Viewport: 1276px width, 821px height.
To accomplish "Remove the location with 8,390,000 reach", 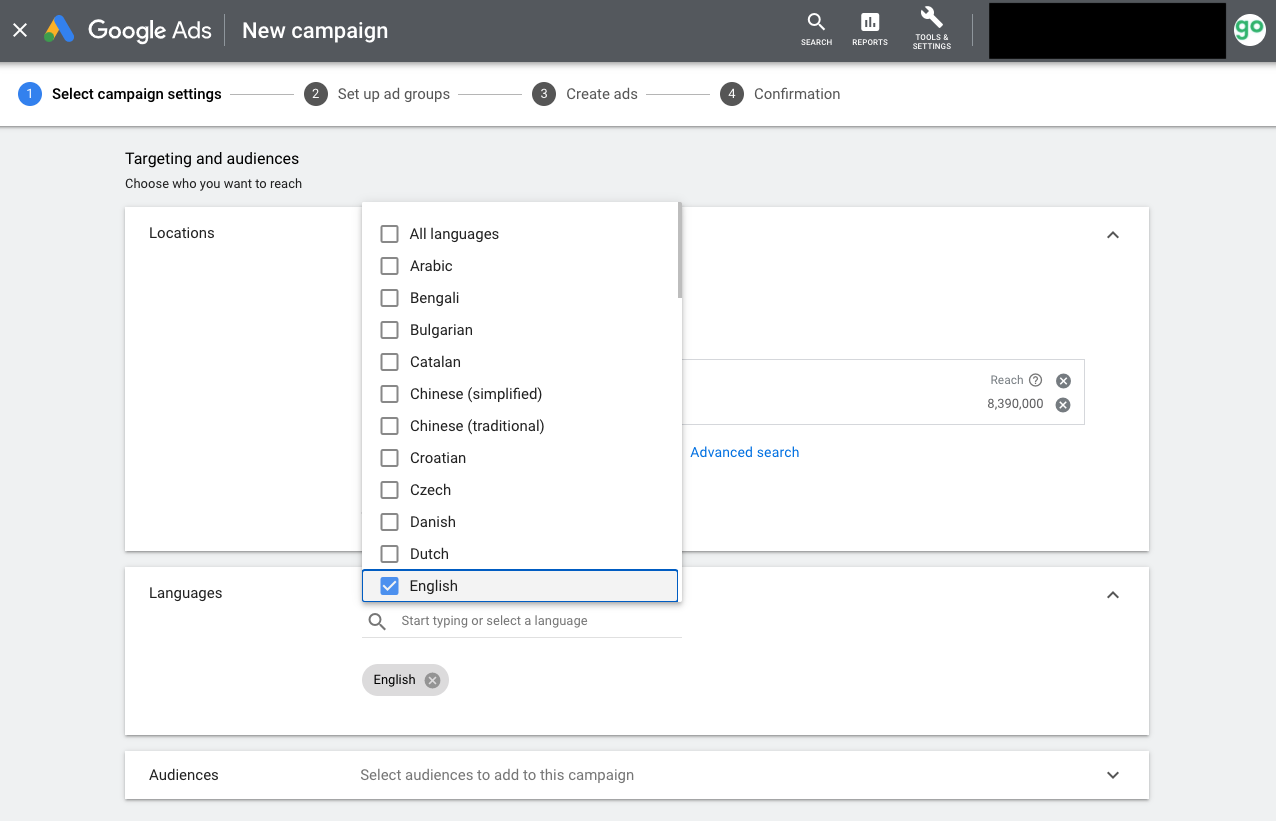I will point(1064,405).
